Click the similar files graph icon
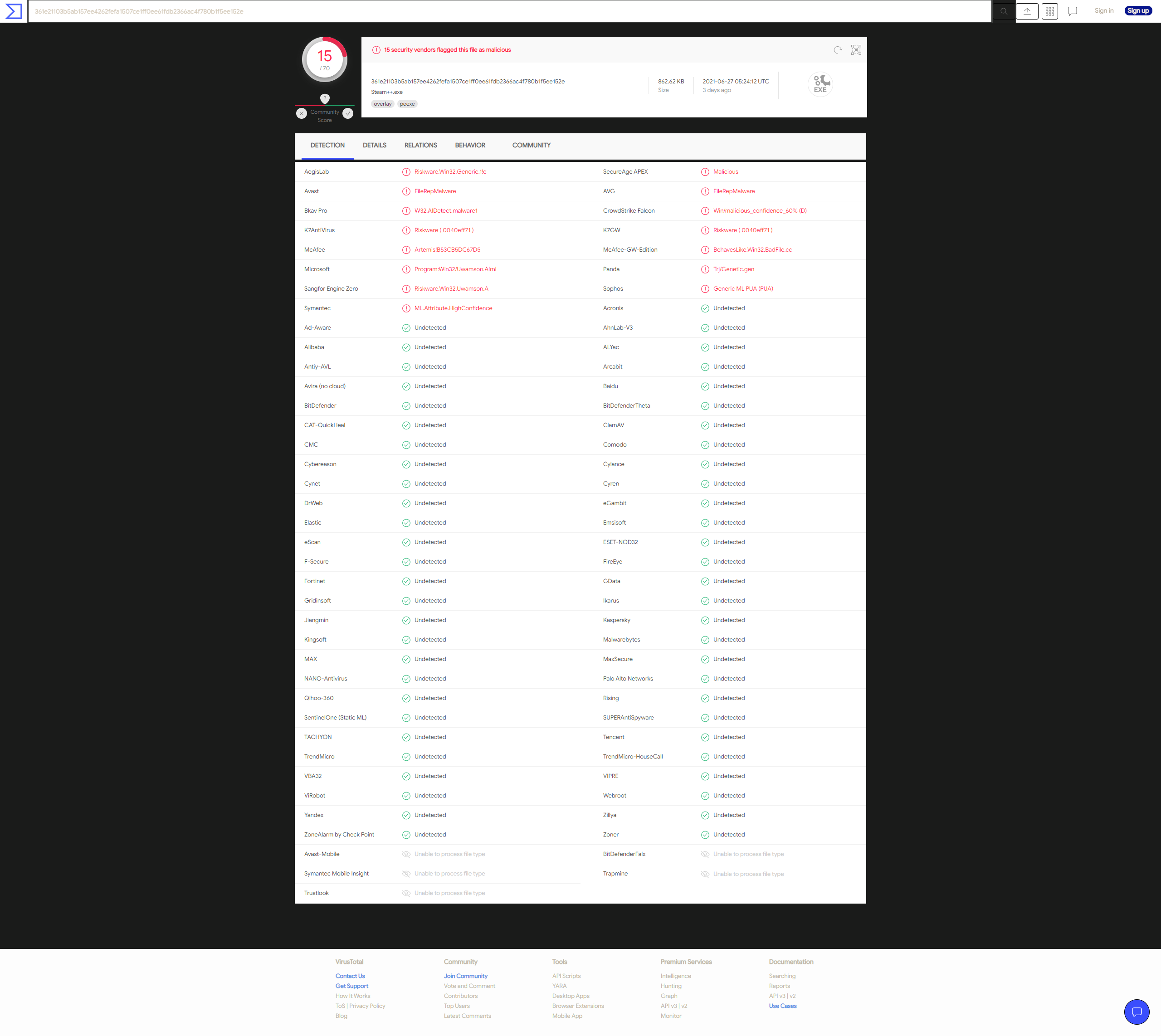1161x1036 pixels. tap(855, 50)
